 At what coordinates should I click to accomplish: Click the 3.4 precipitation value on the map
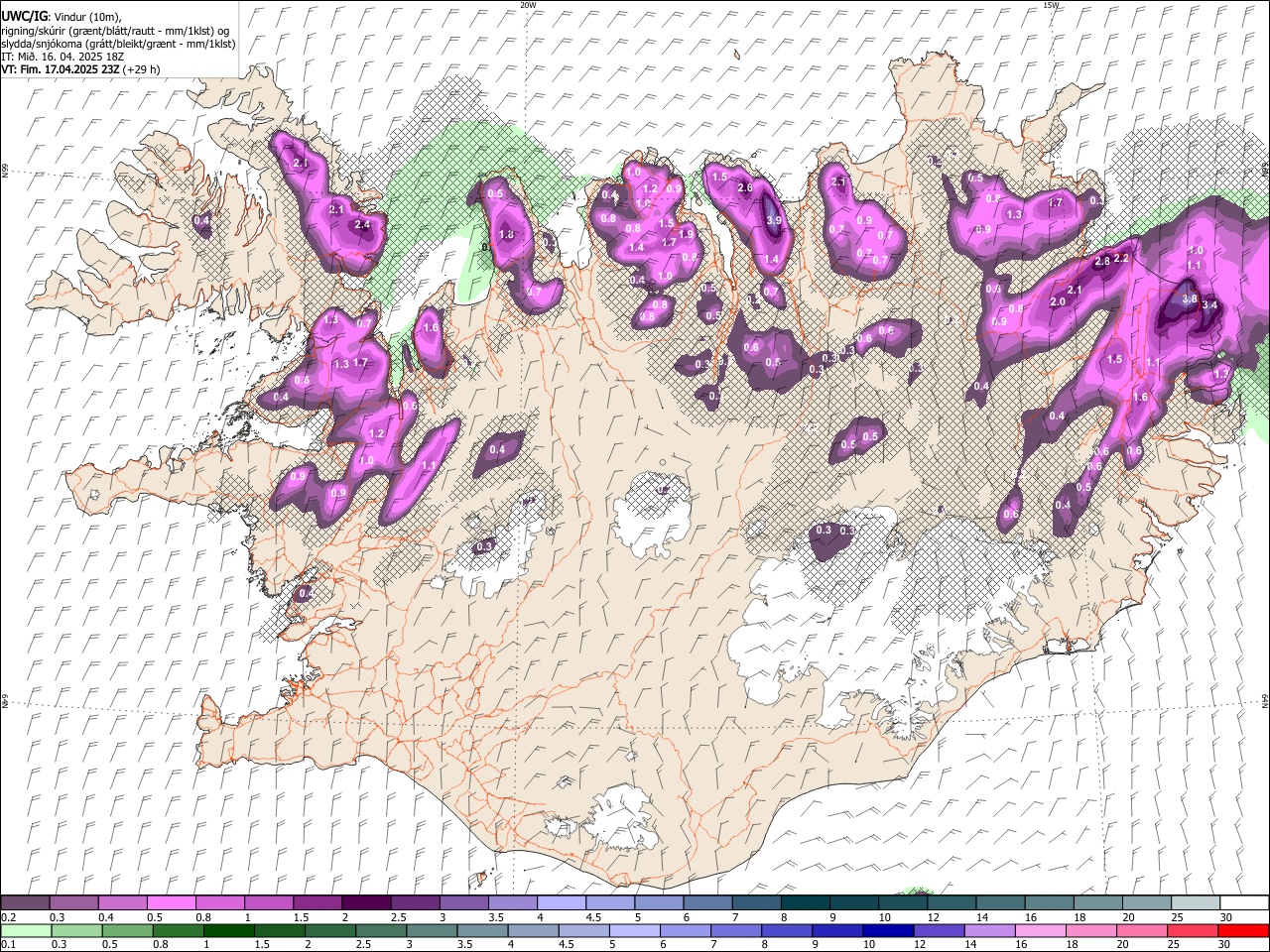point(1209,305)
